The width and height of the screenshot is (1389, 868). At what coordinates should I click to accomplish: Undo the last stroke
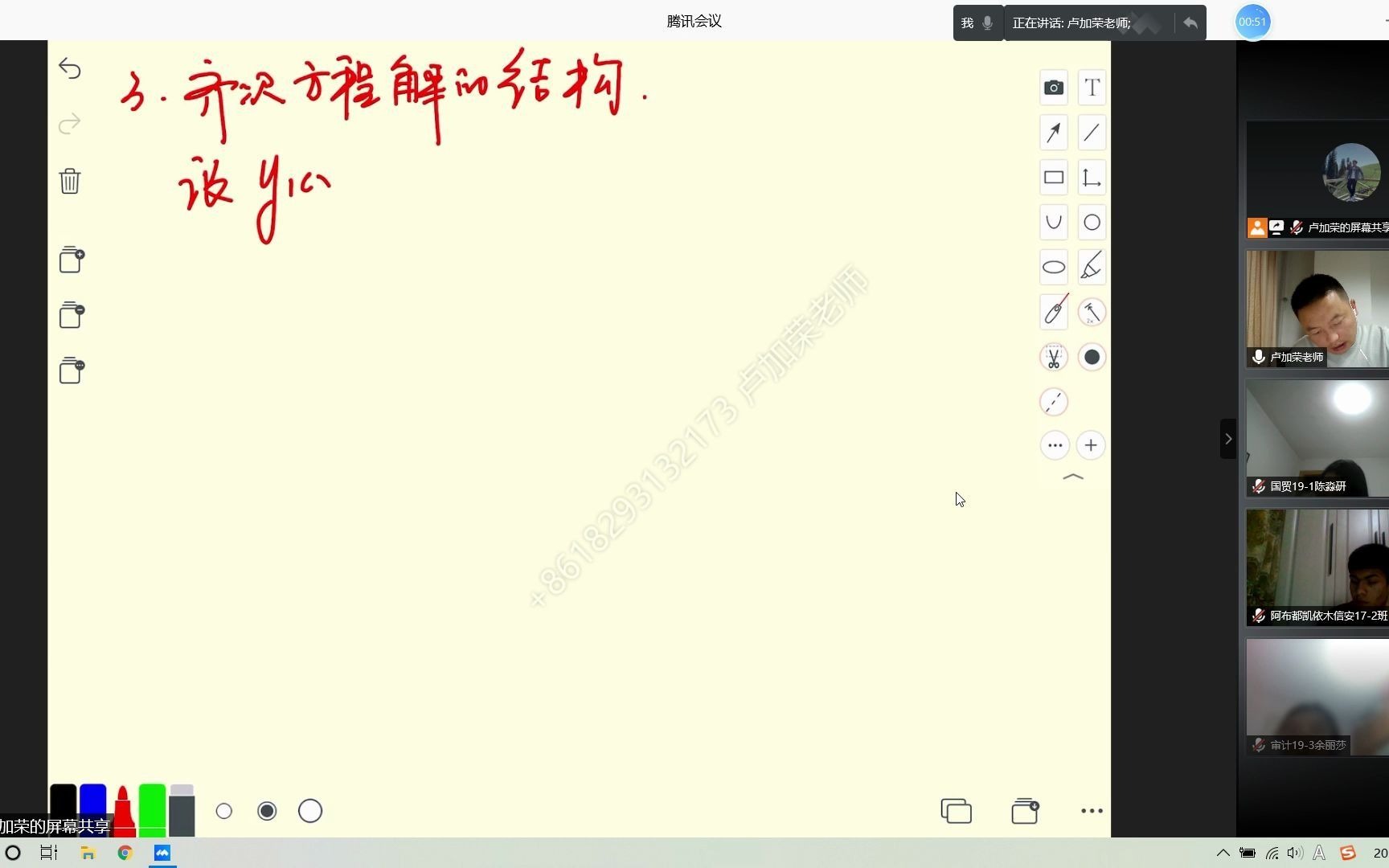click(70, 69)
